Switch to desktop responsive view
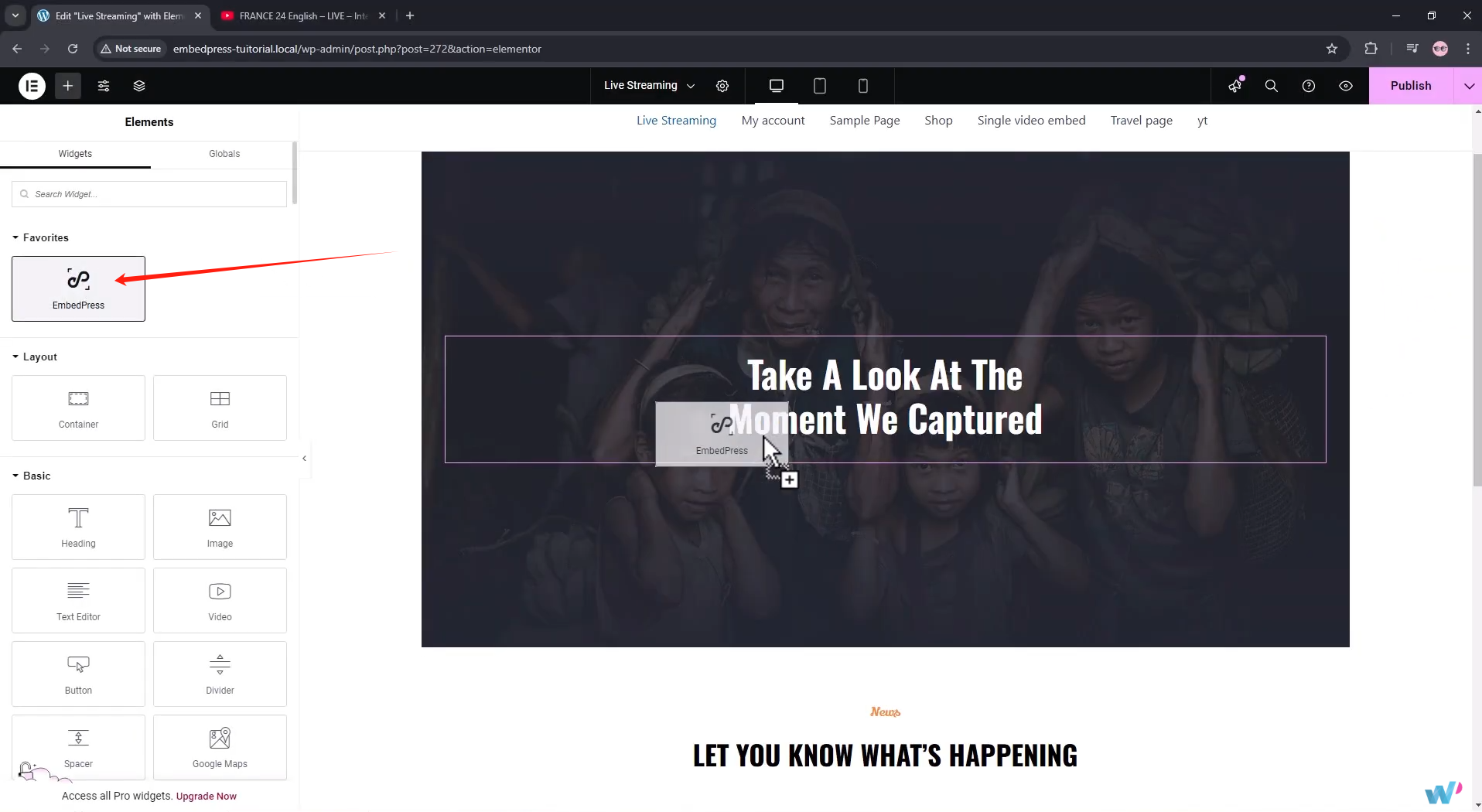1482x812 pixels. tap(777, 86)
